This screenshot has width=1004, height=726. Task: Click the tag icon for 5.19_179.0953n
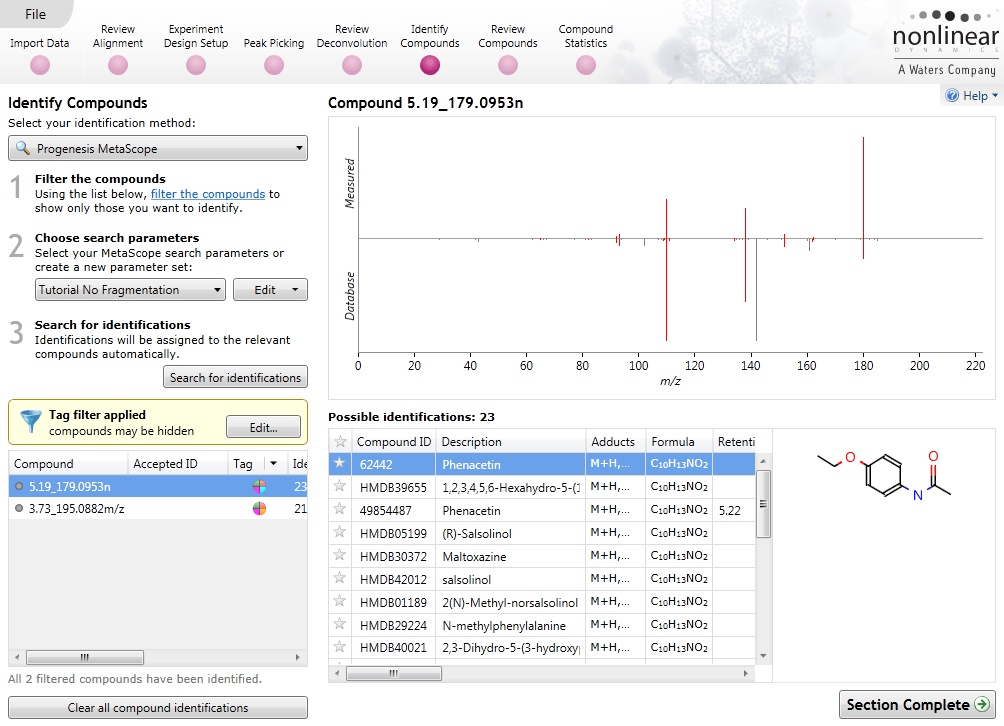[259, 487]
